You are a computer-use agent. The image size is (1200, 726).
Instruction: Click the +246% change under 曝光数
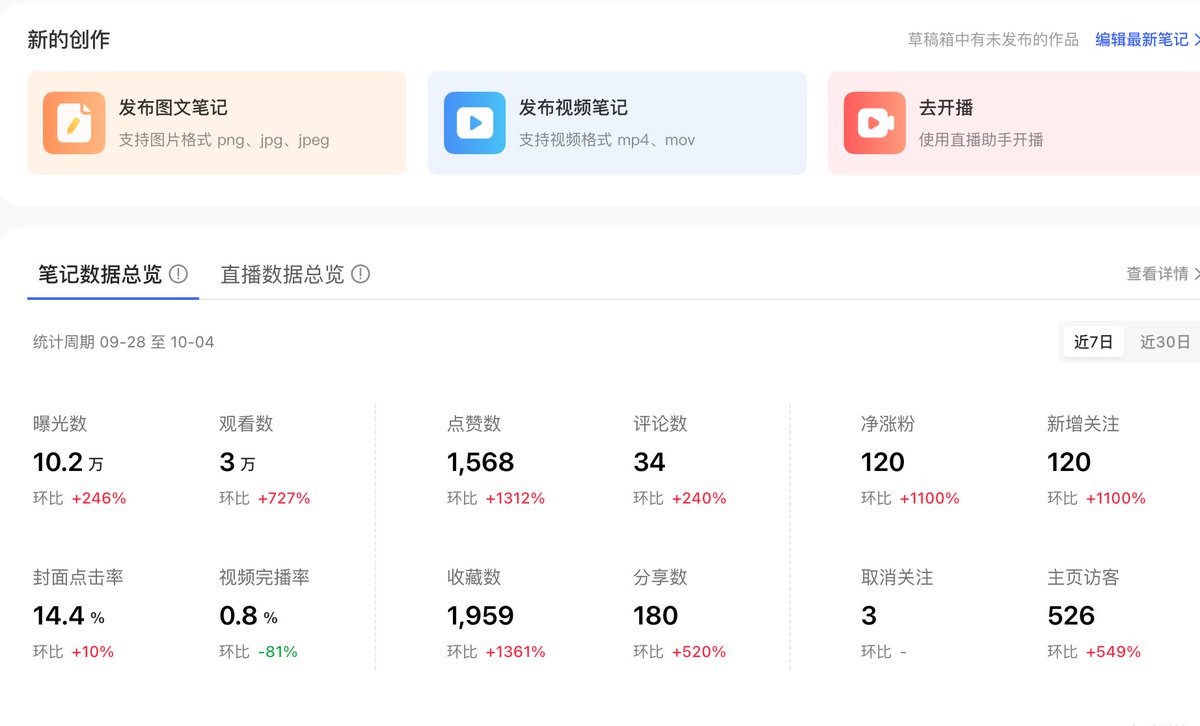click(x=99, y=498)
